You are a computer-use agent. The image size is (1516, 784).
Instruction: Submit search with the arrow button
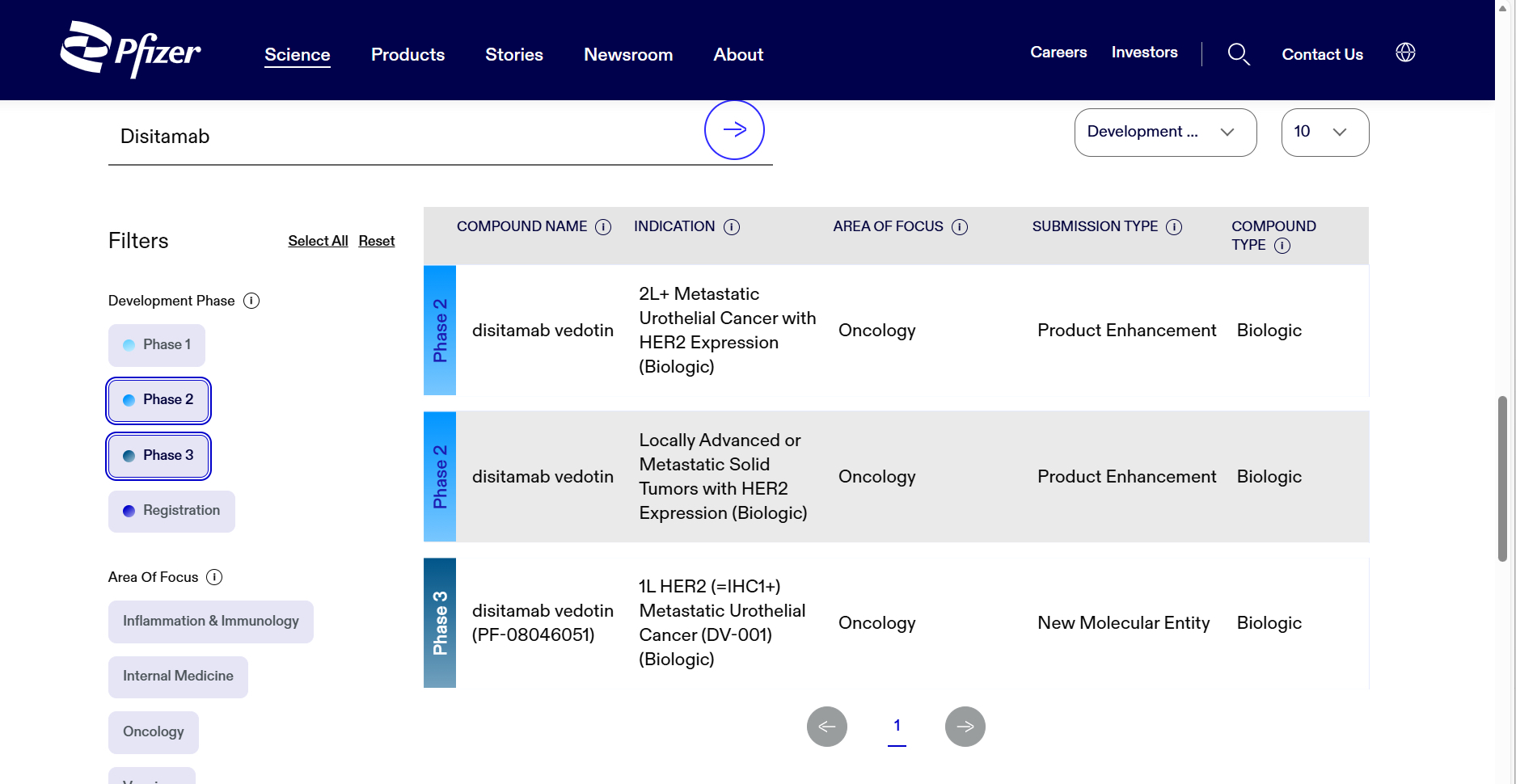pyautogui.click(x=734, y=130)
